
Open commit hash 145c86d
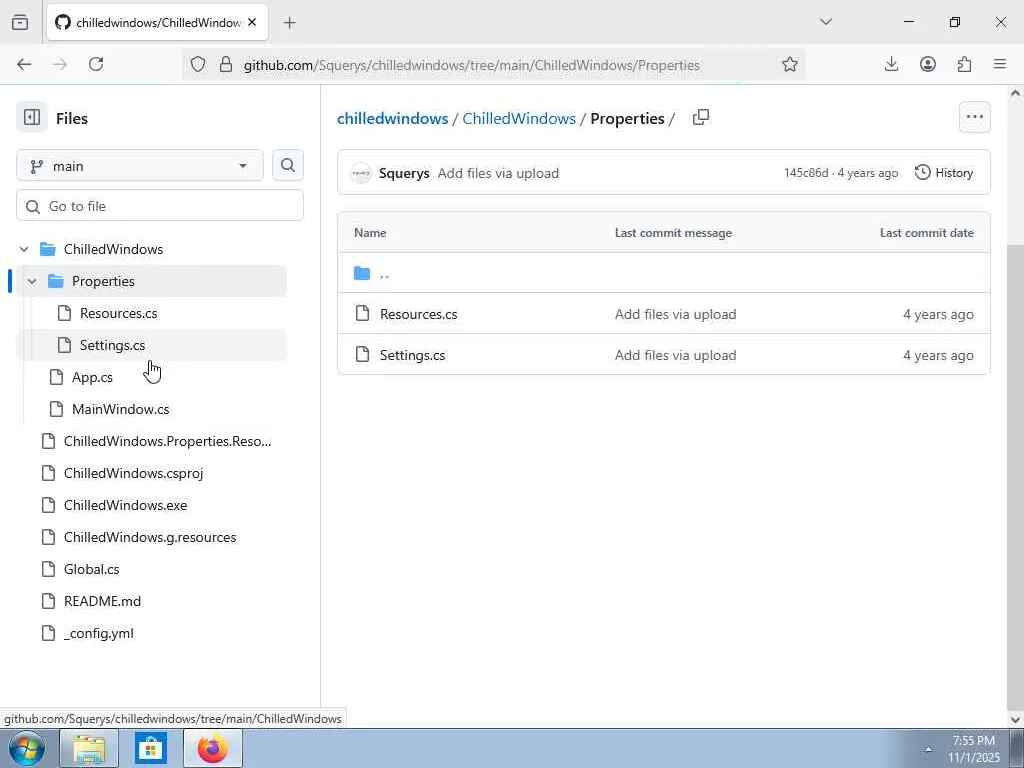(806, 173)
